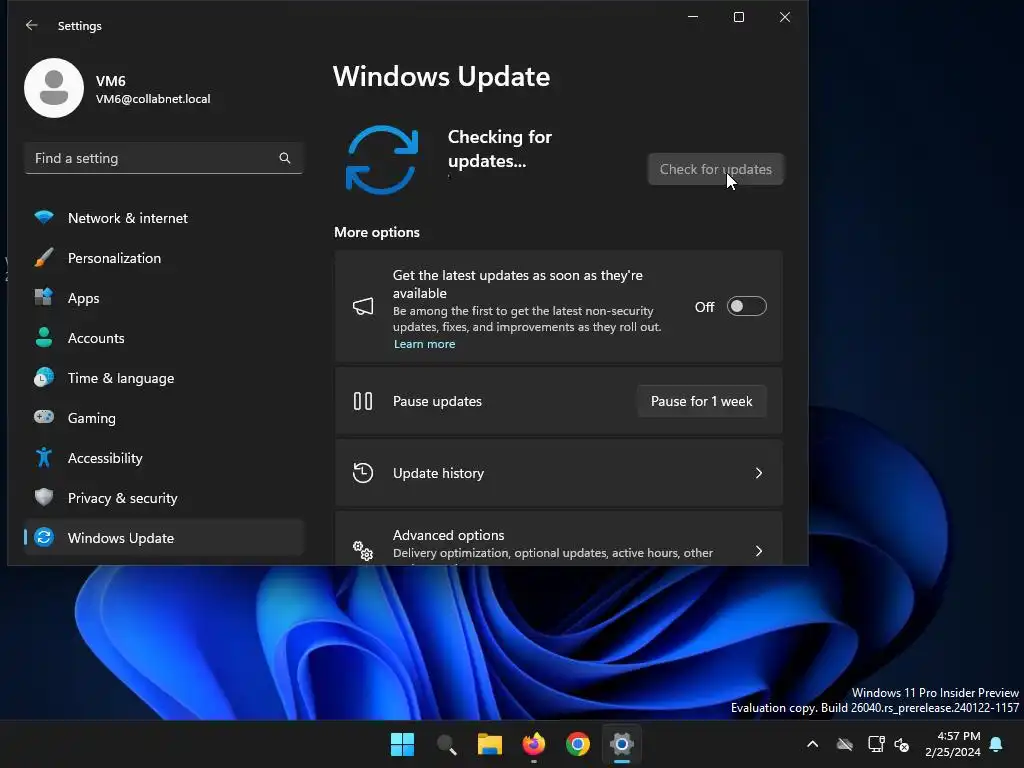Go to the Accounts settings page
Viewport: 1024px width, 768px height.
(x=163, y=338)
